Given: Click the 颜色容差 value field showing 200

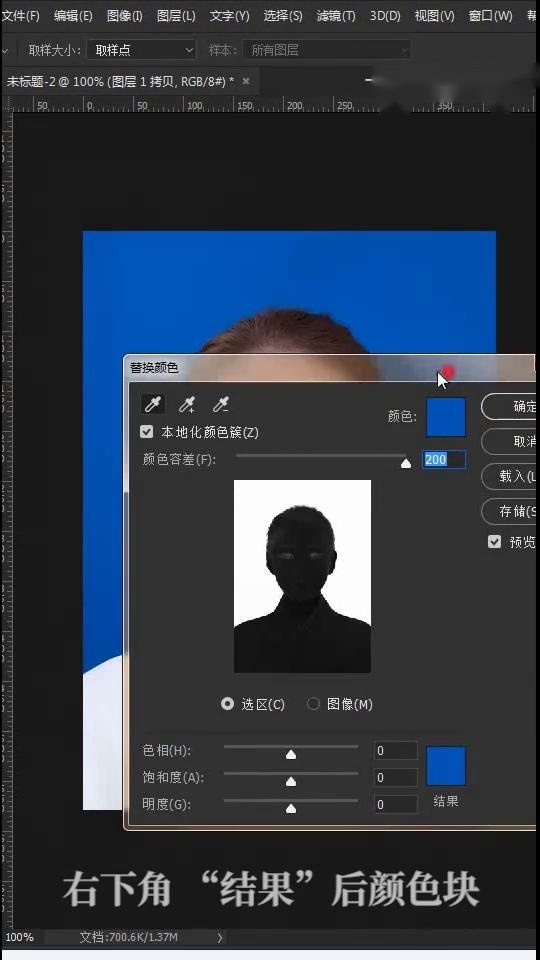Looking at the screenshot, I should (x=444, y=459).
